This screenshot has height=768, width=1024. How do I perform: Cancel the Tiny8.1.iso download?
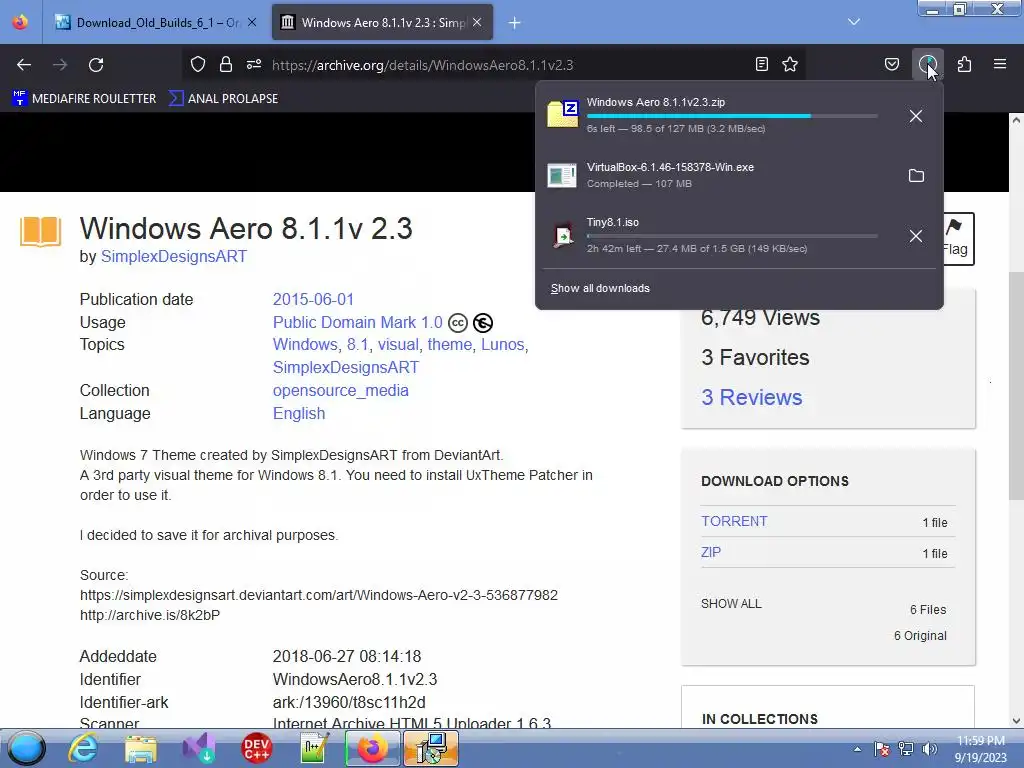[x=916, y=236]
